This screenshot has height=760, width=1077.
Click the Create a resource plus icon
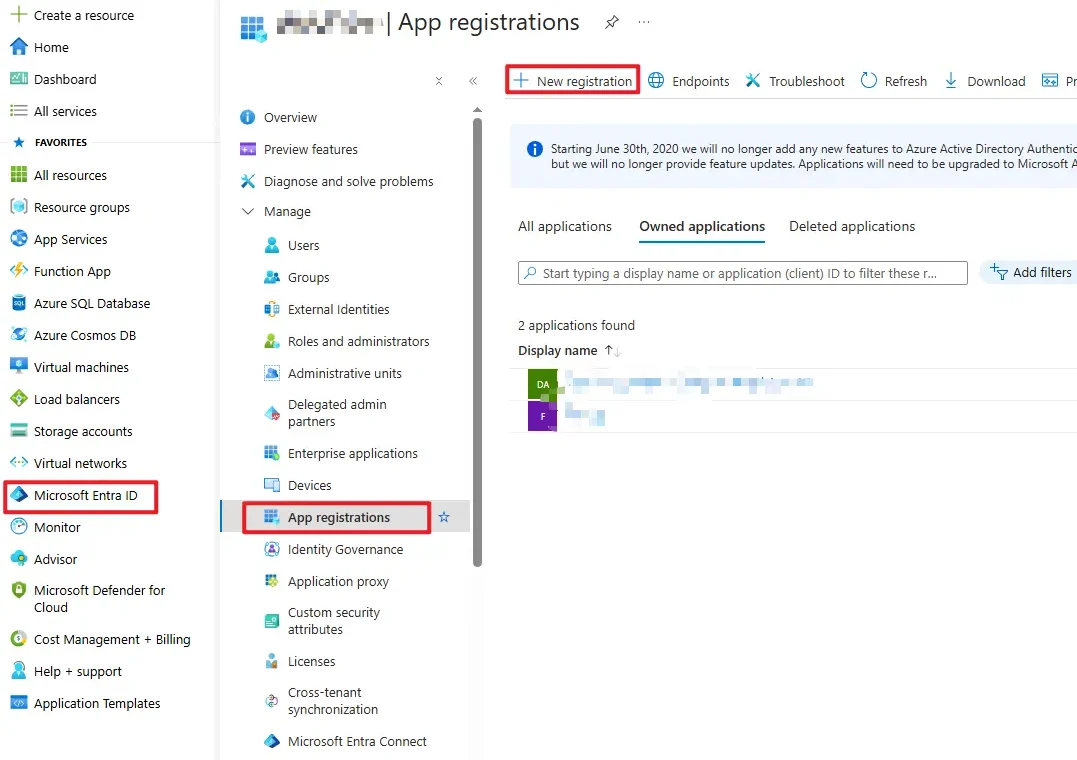(19, 14)
